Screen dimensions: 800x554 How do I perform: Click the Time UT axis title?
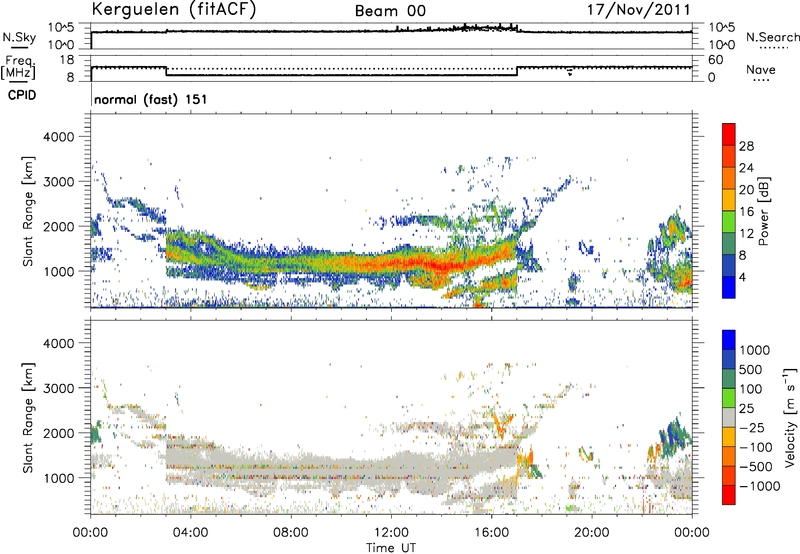391,548
